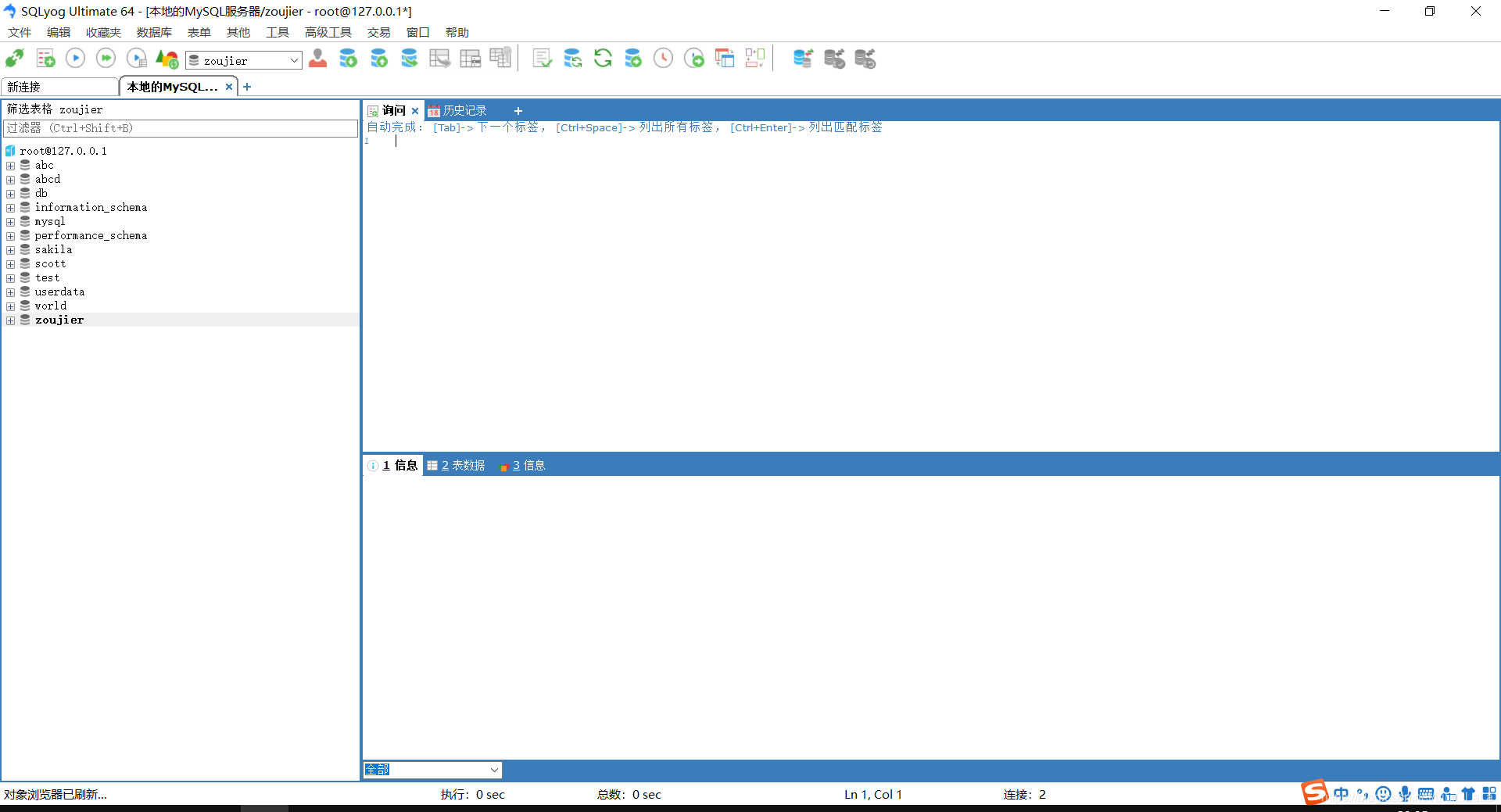Open the 收藏夹 menu
1501x812 pixels.
(x=104, y=32)
